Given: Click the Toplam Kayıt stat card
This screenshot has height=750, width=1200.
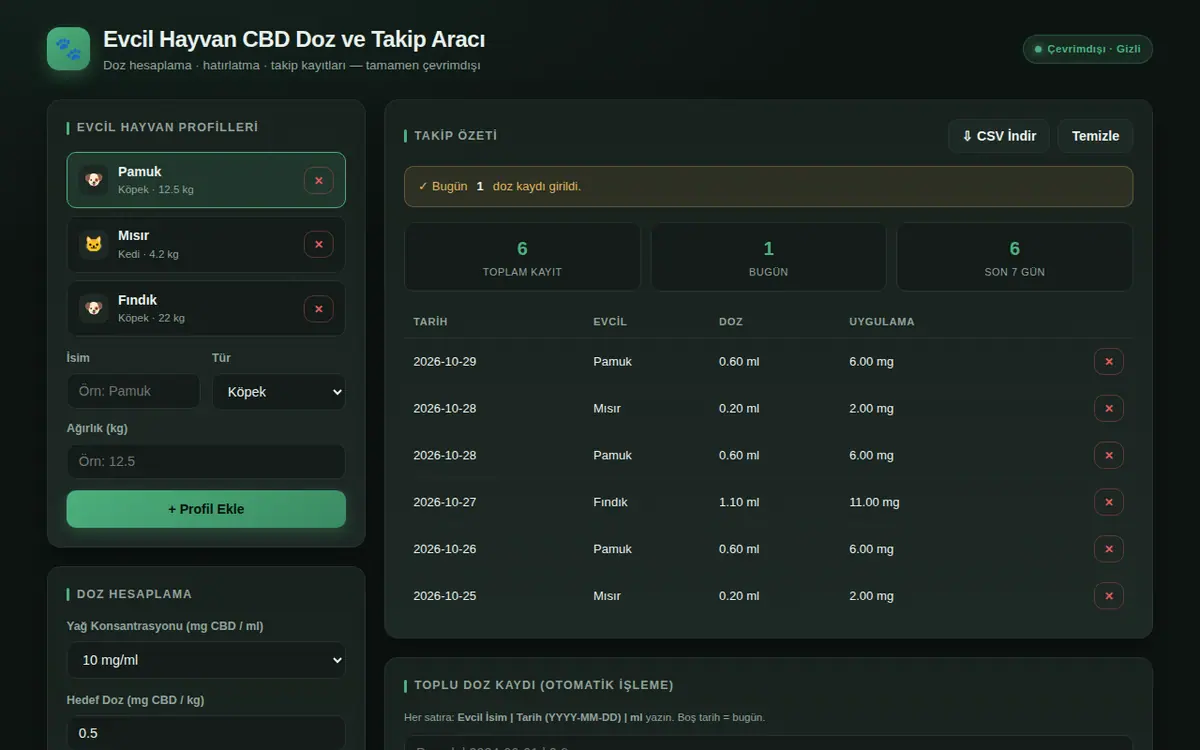Looking at the screenshot, I should (522, 257).
